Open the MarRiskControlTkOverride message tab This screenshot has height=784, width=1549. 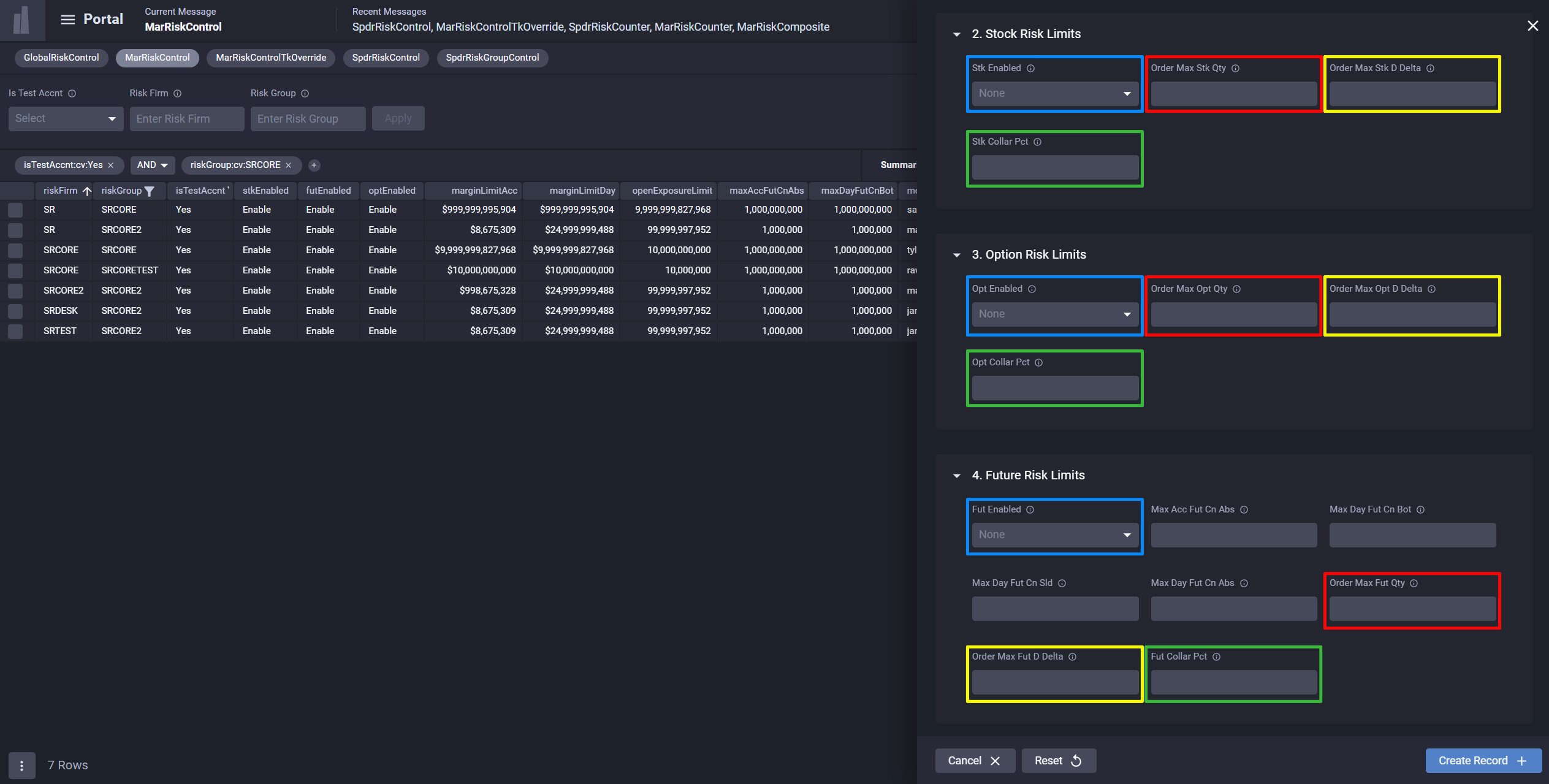tap(270, 58)
